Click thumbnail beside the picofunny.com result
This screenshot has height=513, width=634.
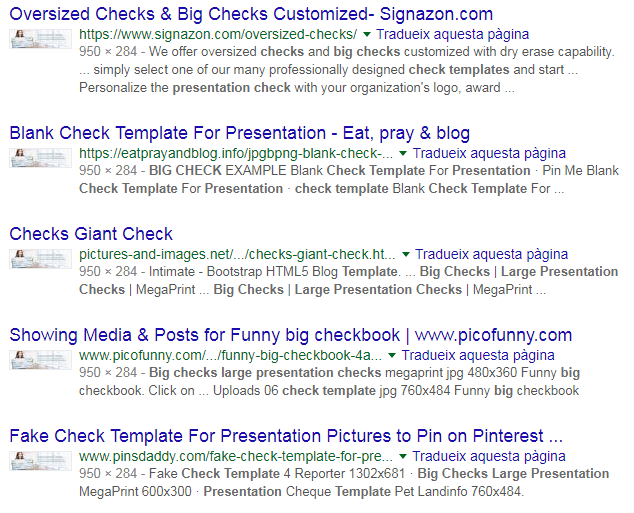coord(40,360)
